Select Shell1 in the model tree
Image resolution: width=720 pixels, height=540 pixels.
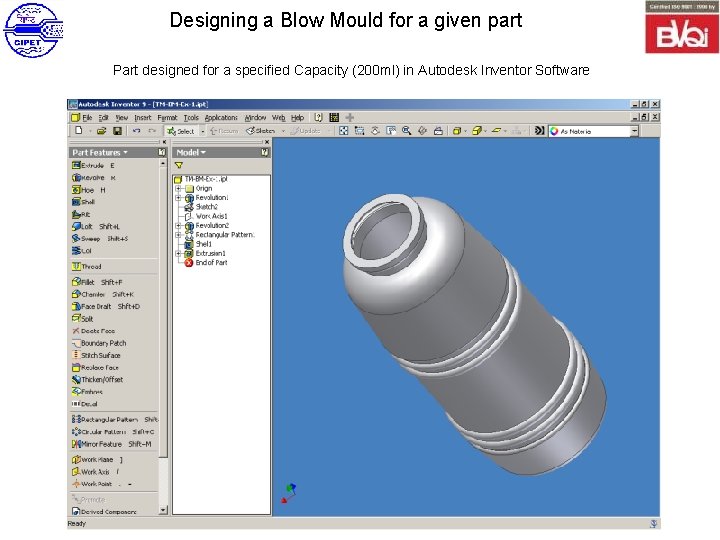point(198,244)
